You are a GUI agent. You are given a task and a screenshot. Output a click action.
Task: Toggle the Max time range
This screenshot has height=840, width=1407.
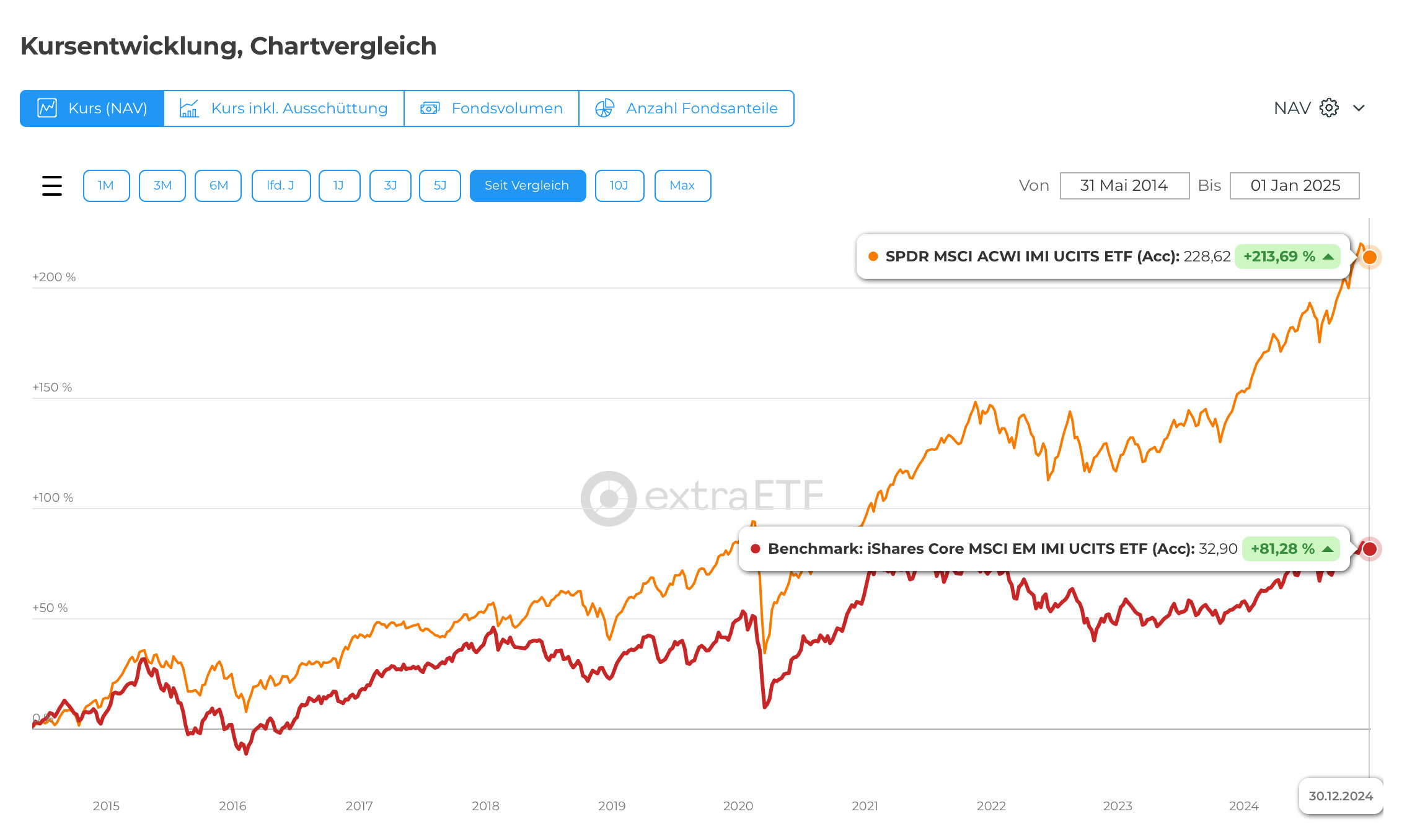pos(682,185)
